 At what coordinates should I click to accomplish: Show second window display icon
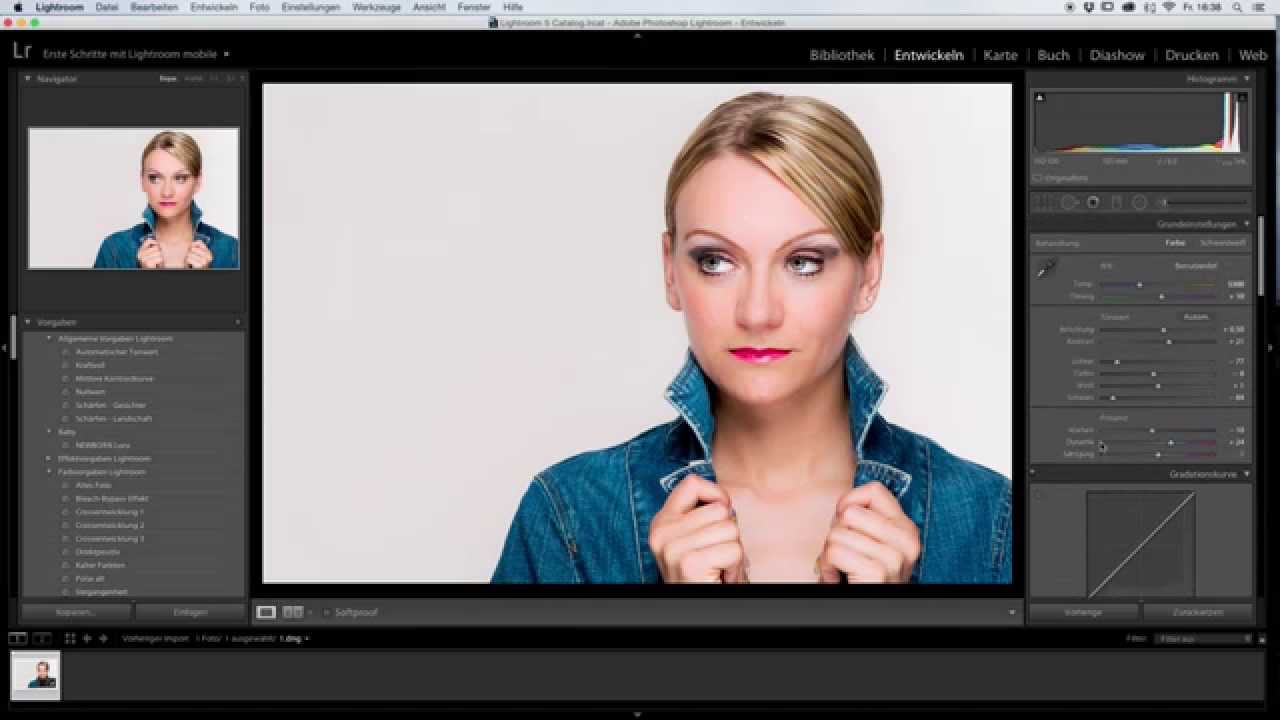coord(41,638)
